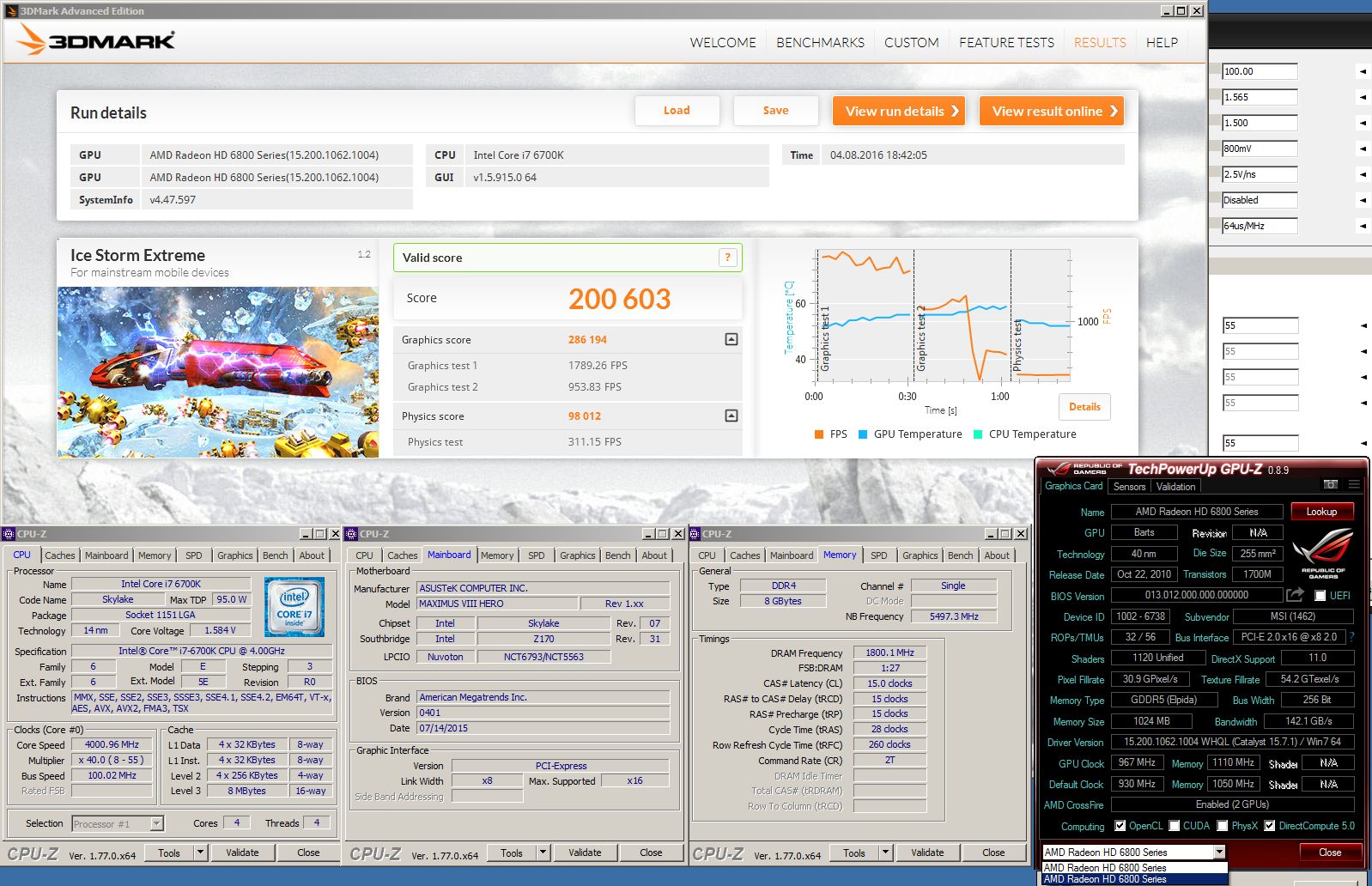Screen dimensions: 1372x886
Task: Select the highlighted AMD Radeon HD 6800 Series list entry
Action: 1134,879
